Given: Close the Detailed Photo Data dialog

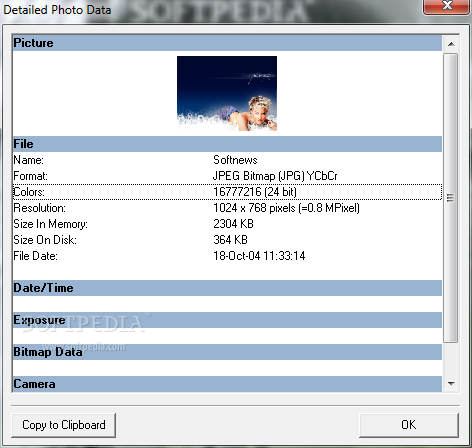Looking at the screenshot, I should 447,7.
